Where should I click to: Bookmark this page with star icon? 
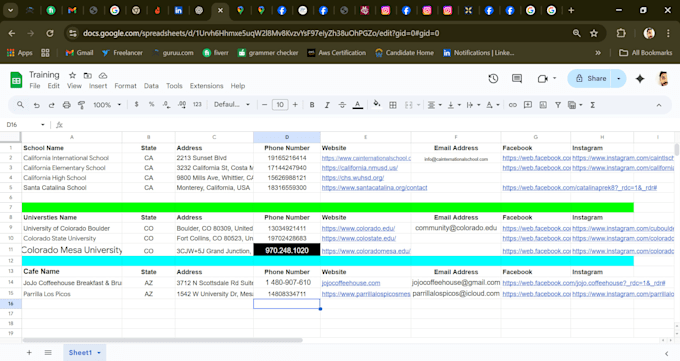click(x=594, y=33)
